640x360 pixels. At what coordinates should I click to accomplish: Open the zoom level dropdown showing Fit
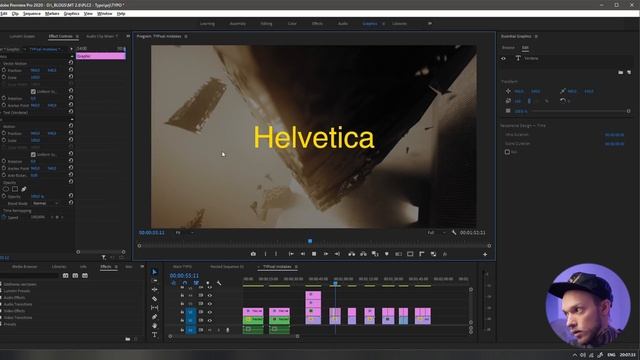tap(184, 233)
